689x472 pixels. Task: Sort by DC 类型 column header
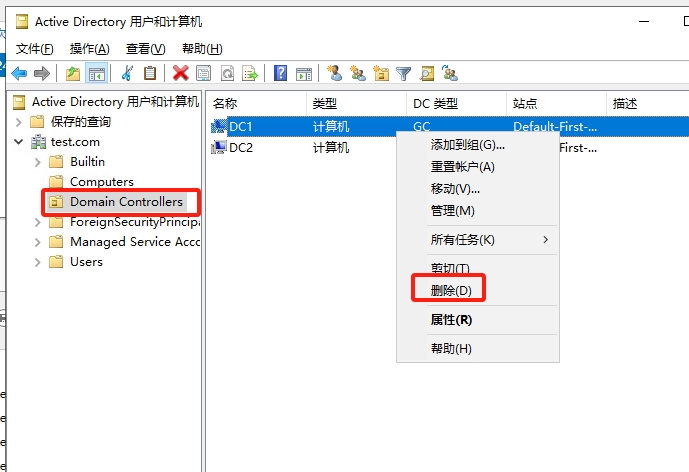pos(457,104)
